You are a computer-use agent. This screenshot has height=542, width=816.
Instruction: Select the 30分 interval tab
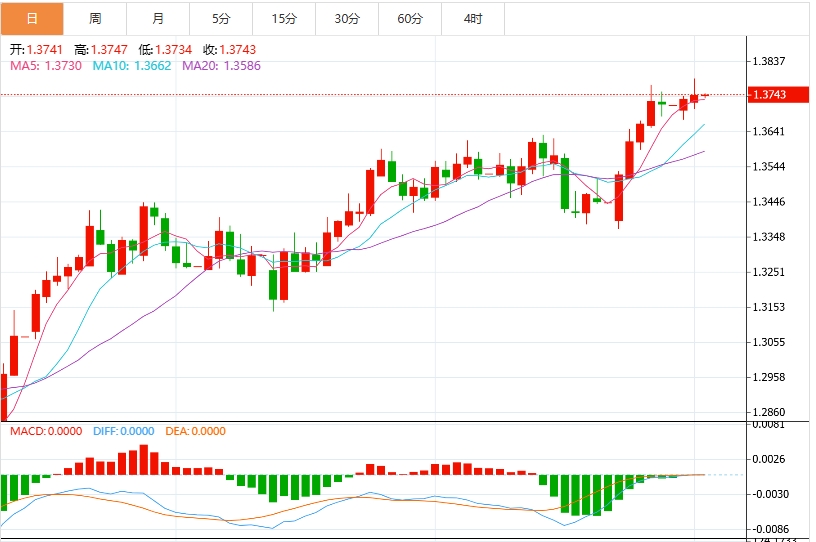pos(347,18)
